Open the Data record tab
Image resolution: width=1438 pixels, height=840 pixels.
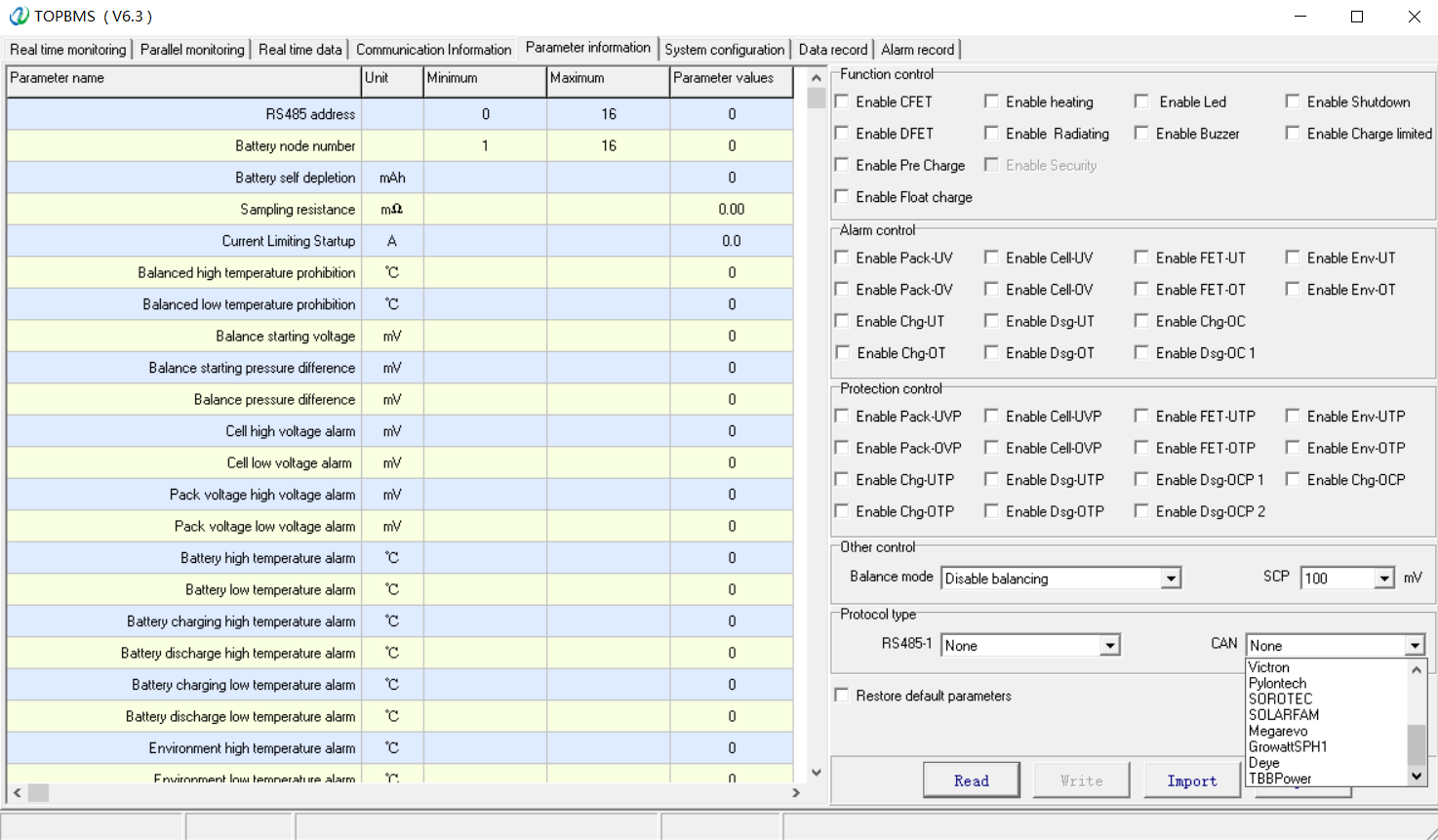[x=833, y=50]
